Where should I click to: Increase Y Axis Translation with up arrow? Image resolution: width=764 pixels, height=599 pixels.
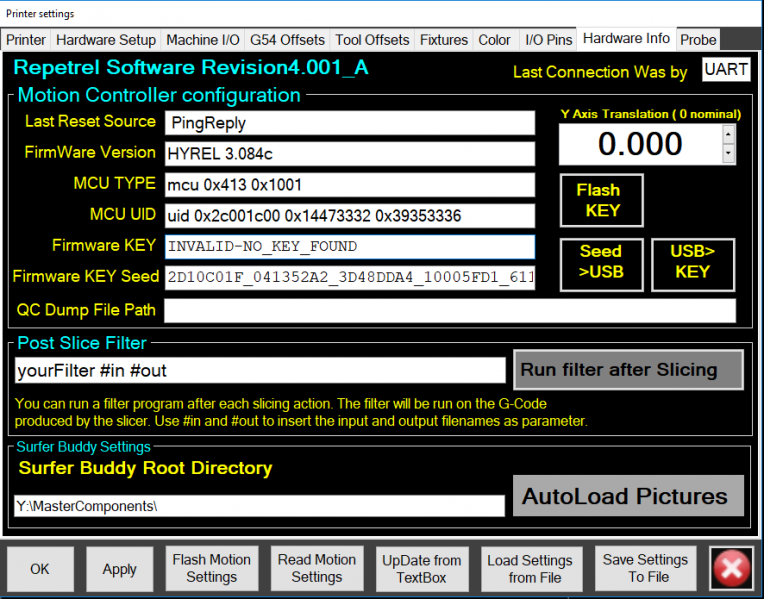(728, 135)
